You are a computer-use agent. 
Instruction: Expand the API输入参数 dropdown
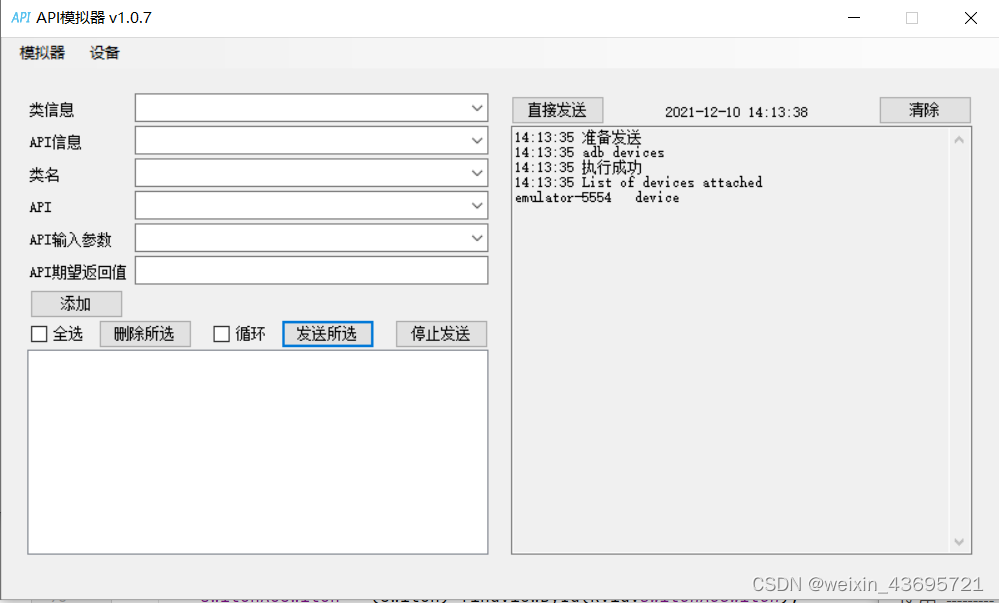[x=477, y=238]
